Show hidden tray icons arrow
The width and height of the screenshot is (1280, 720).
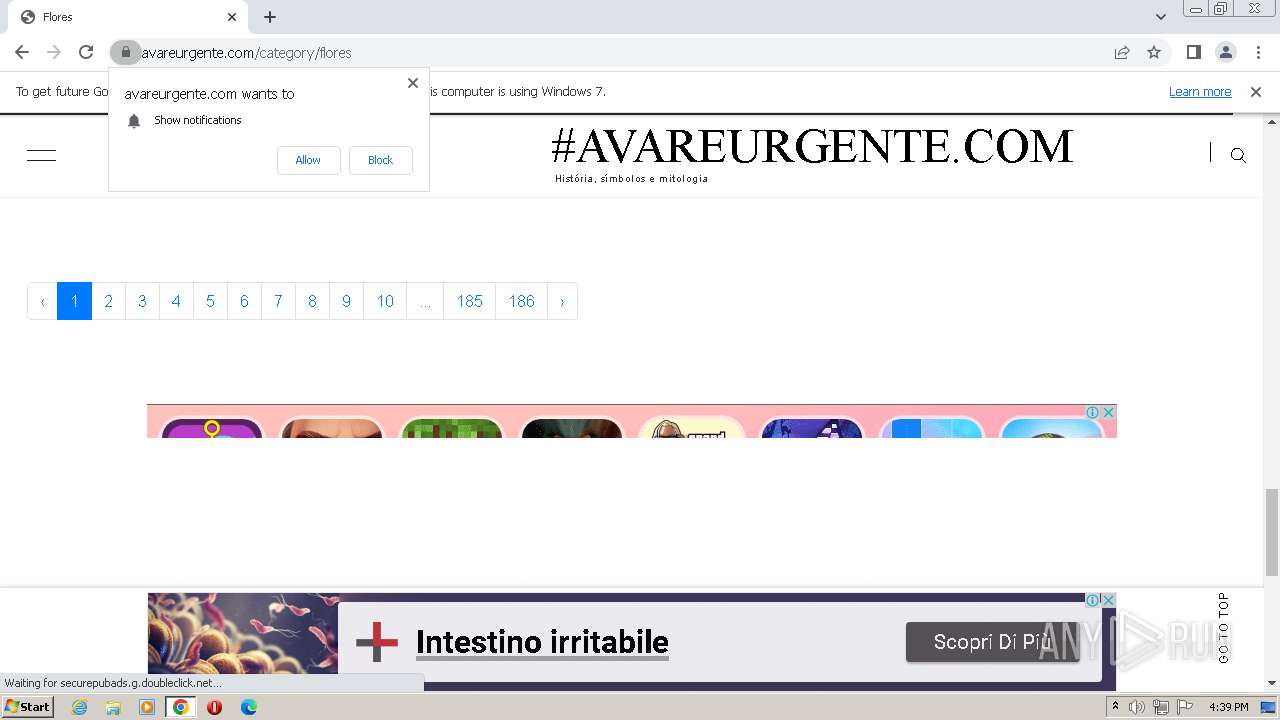point(1115,707)
